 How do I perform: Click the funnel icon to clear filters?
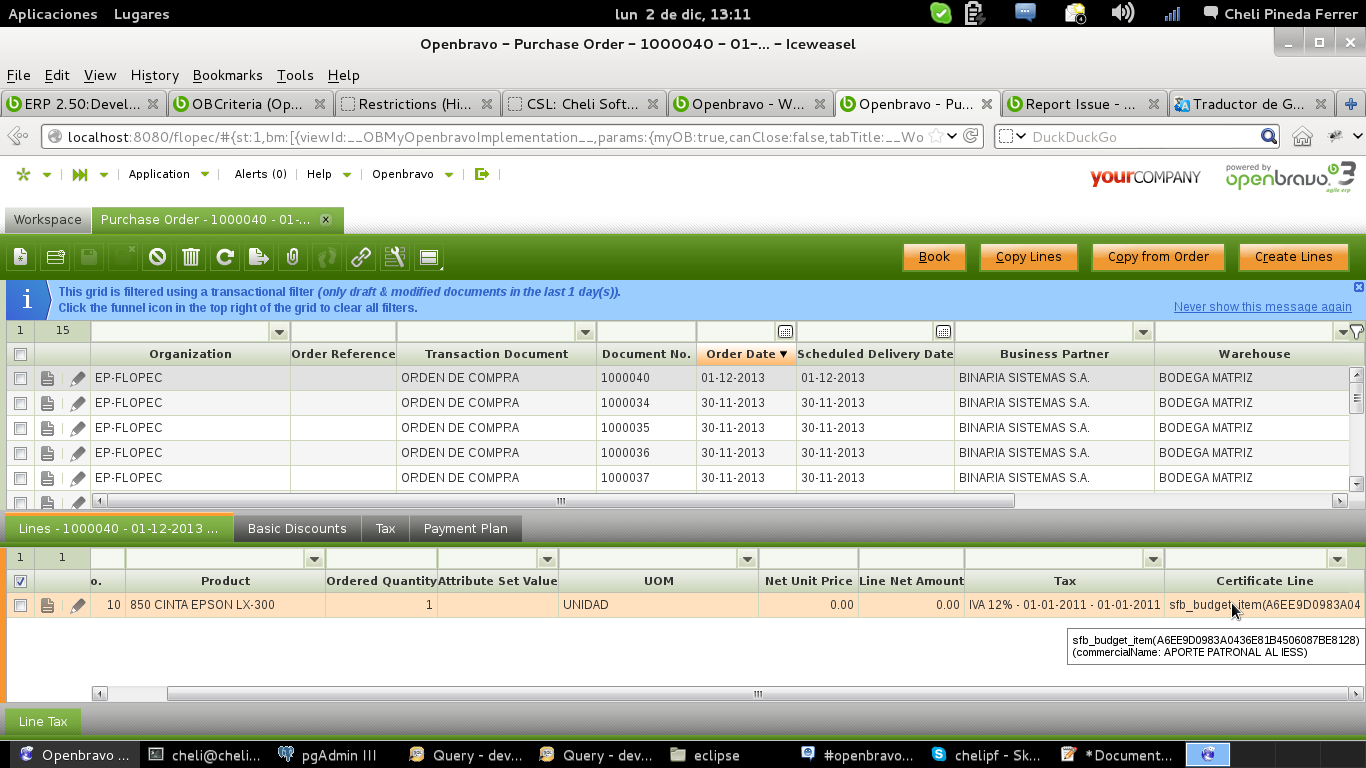1356,332
